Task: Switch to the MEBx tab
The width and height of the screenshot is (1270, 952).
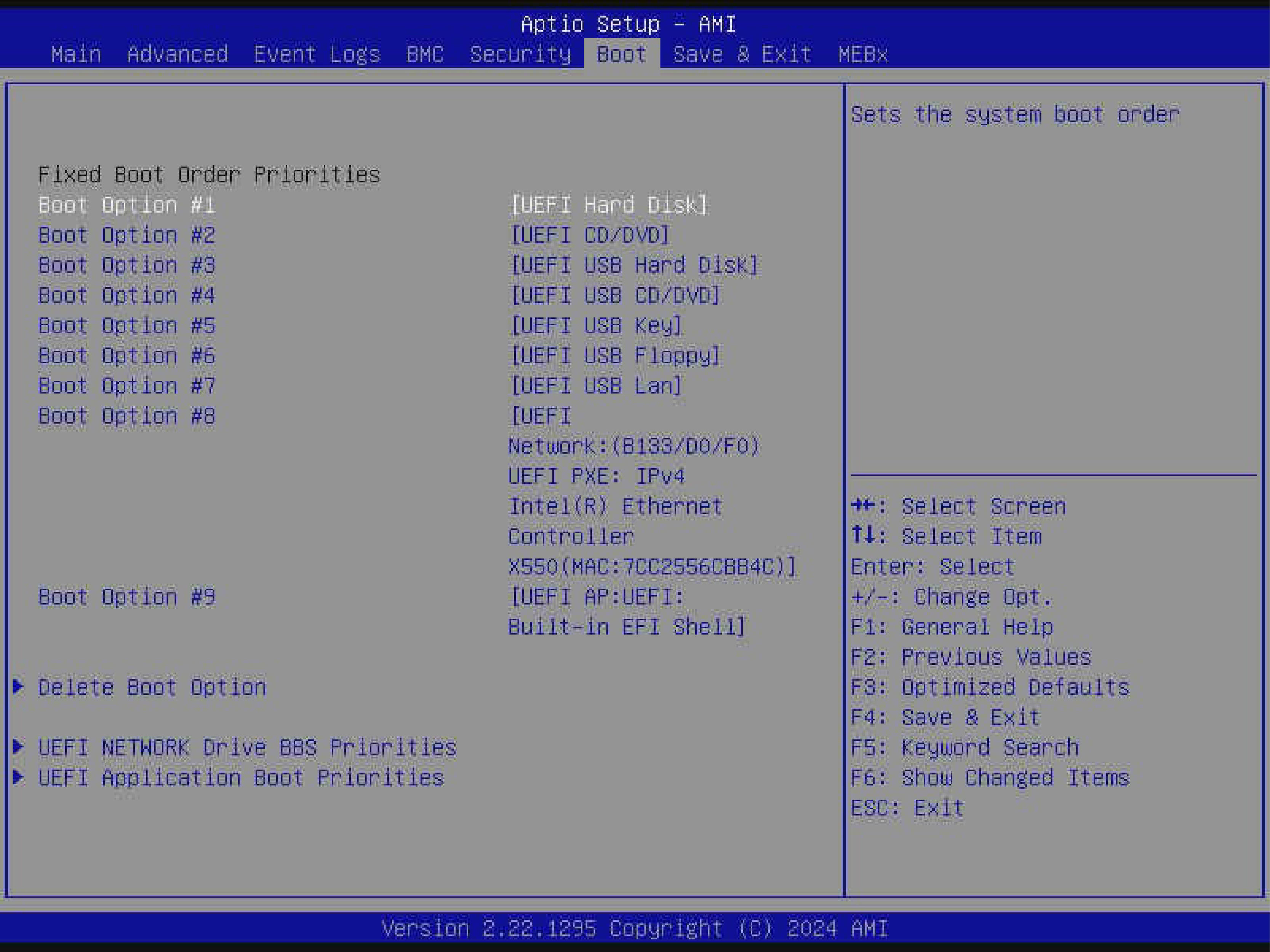Action: (x=862, y=54)
